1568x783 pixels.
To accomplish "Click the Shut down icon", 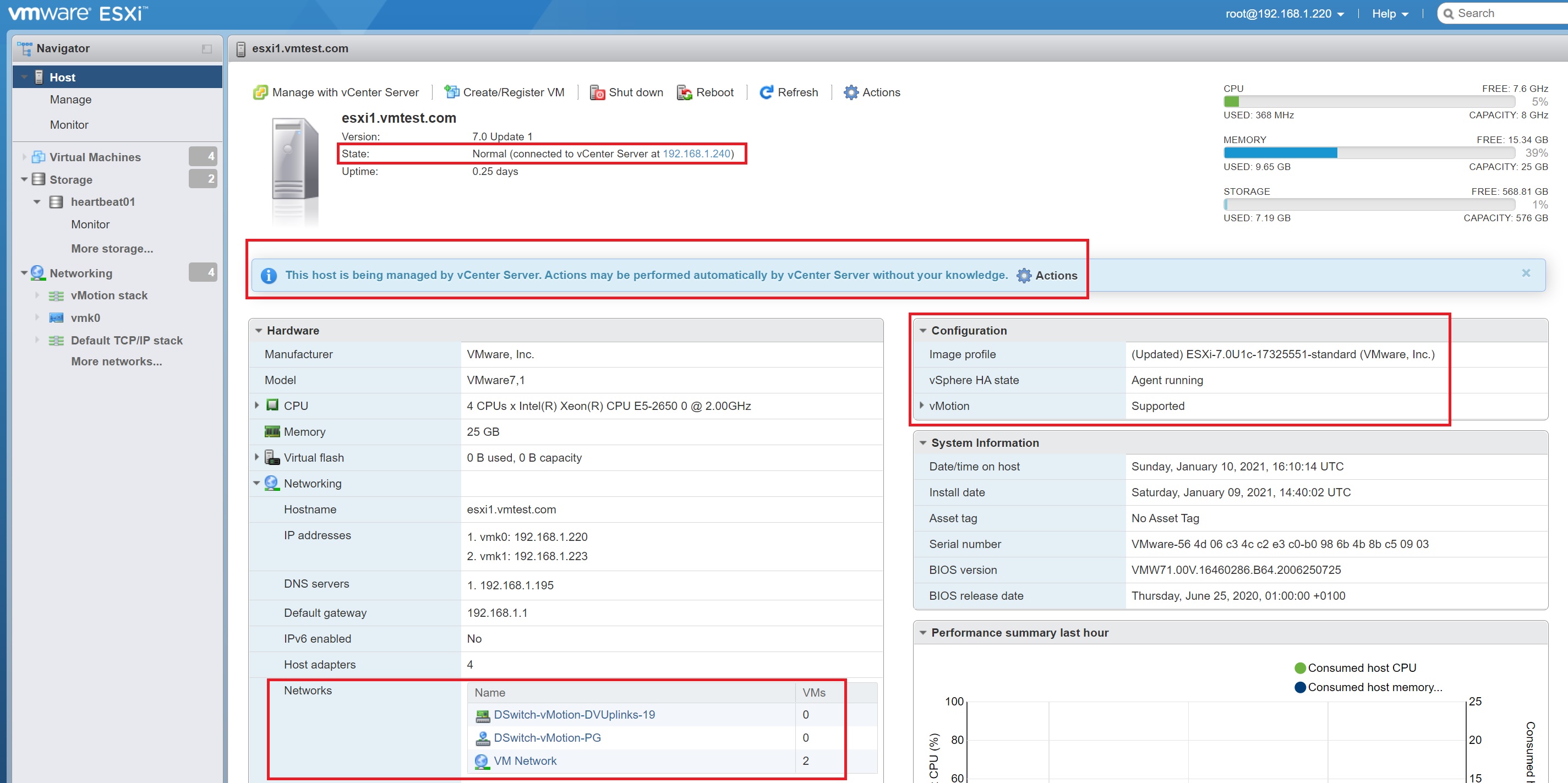I will click(x=597, y=92).
